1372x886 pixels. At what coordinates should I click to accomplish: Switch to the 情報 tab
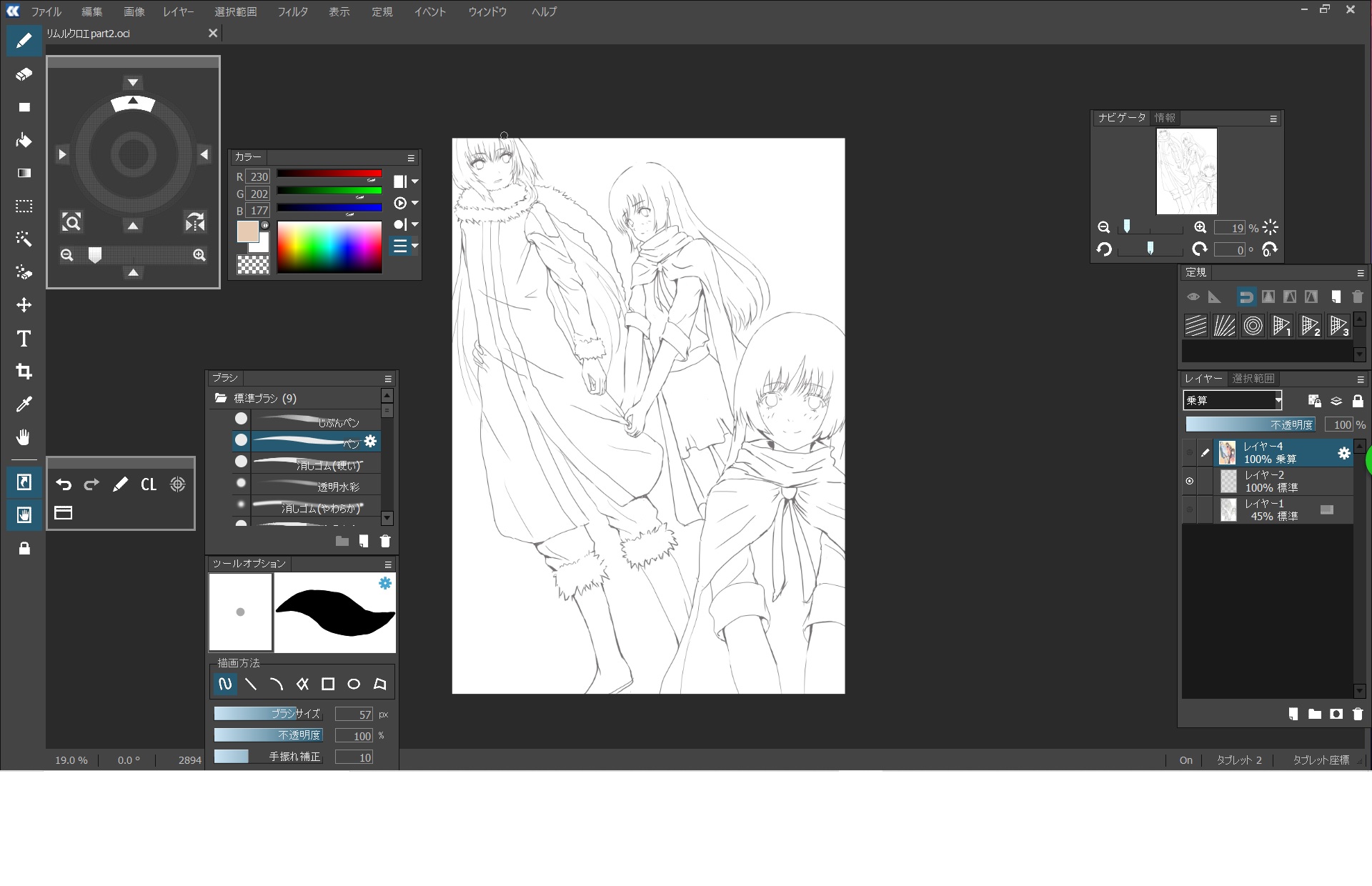tap(1165, 118)
